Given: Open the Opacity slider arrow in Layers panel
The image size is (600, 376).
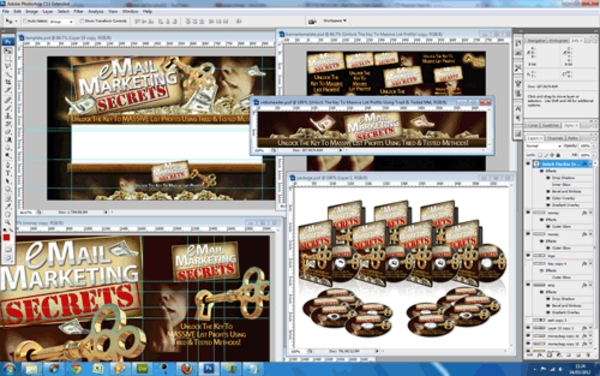Looking at the screenshot, I should [x=593, y=146].
